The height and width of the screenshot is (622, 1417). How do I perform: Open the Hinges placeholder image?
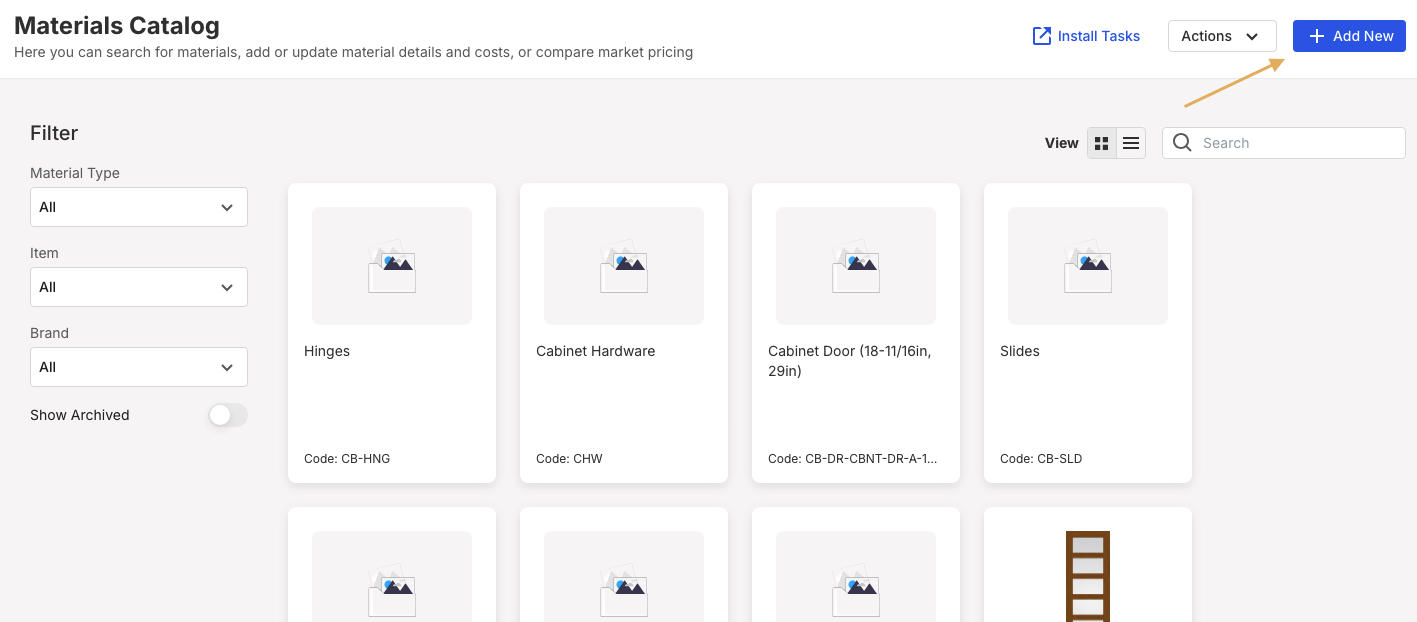pos(392,266)
